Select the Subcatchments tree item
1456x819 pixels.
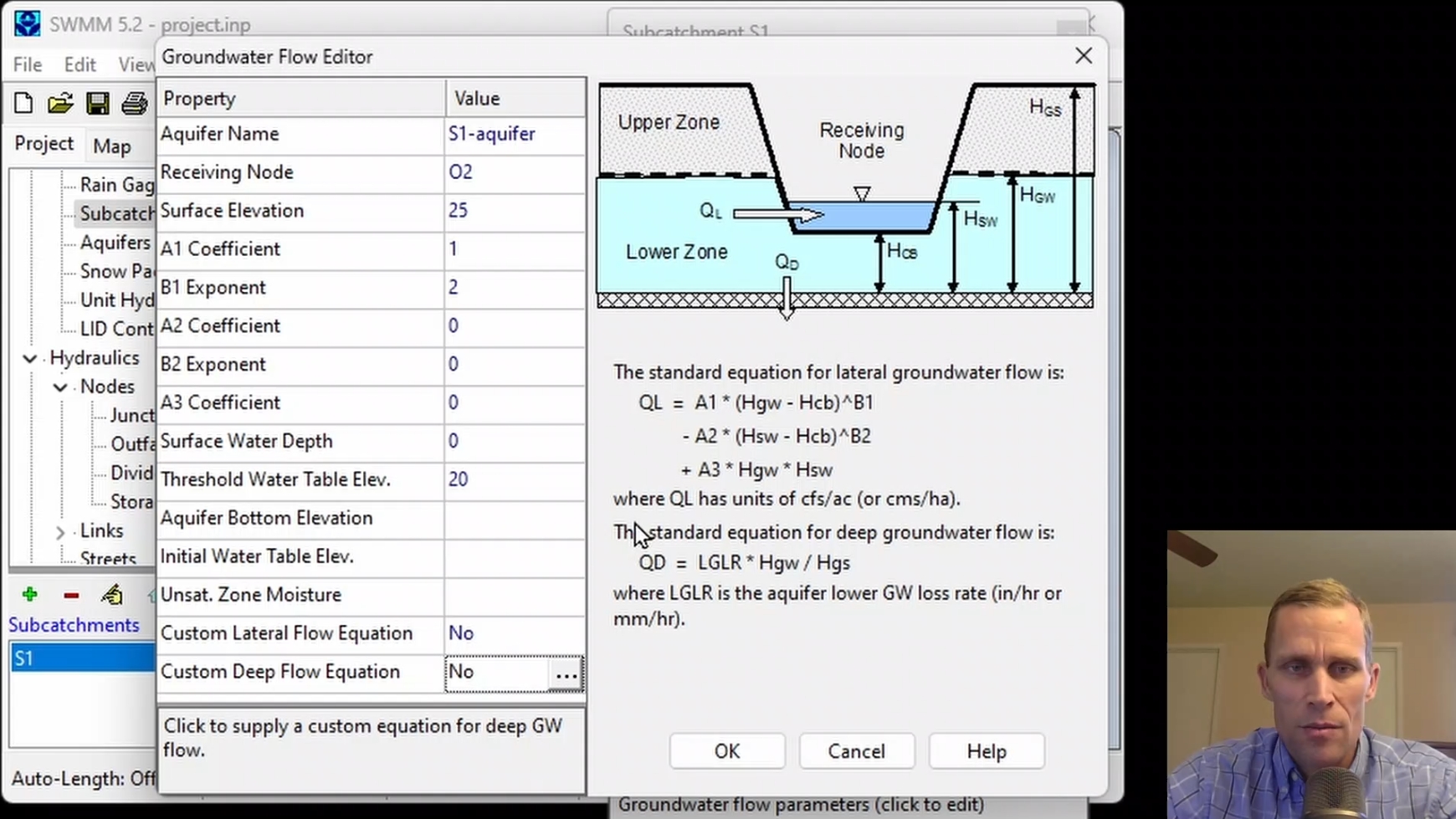tap(116, 214)
